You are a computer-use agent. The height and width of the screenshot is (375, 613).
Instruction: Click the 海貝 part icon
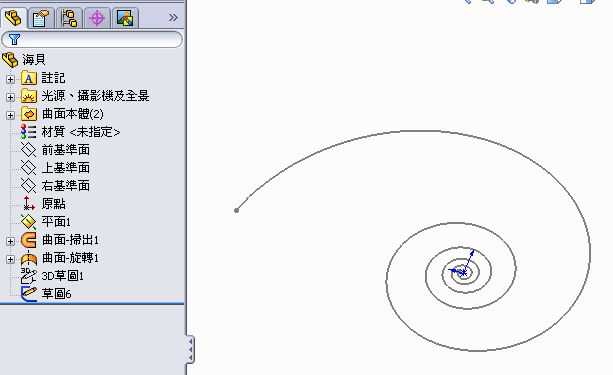click(10, 60)
